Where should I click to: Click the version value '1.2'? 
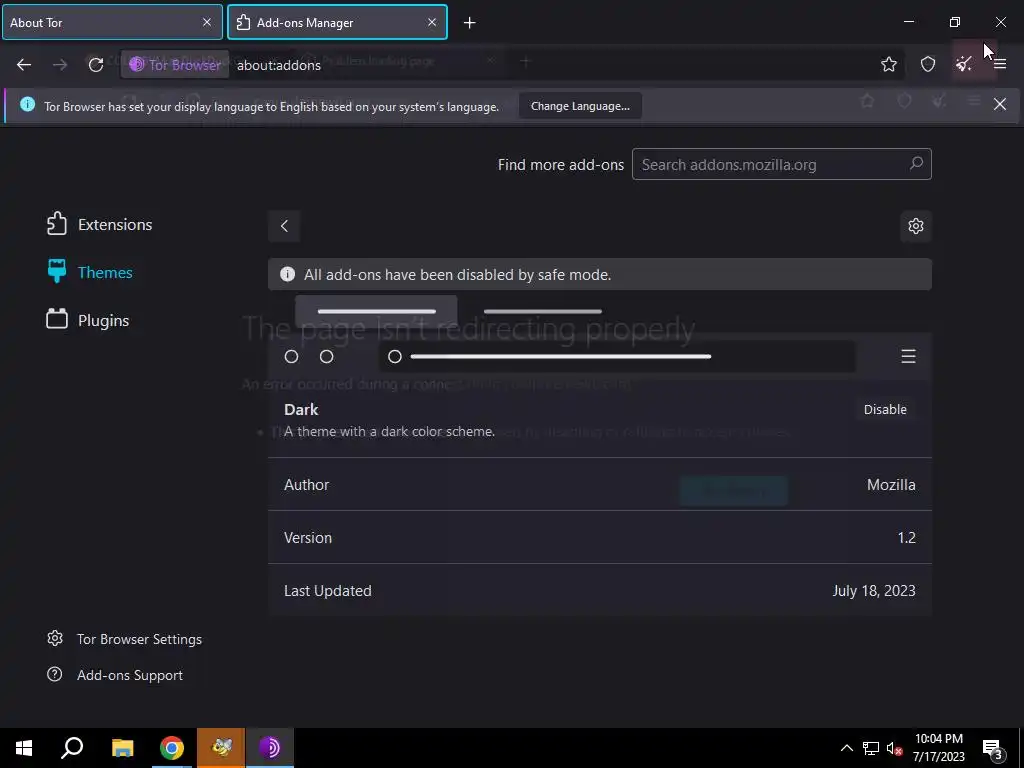click(x=906, y=537)
